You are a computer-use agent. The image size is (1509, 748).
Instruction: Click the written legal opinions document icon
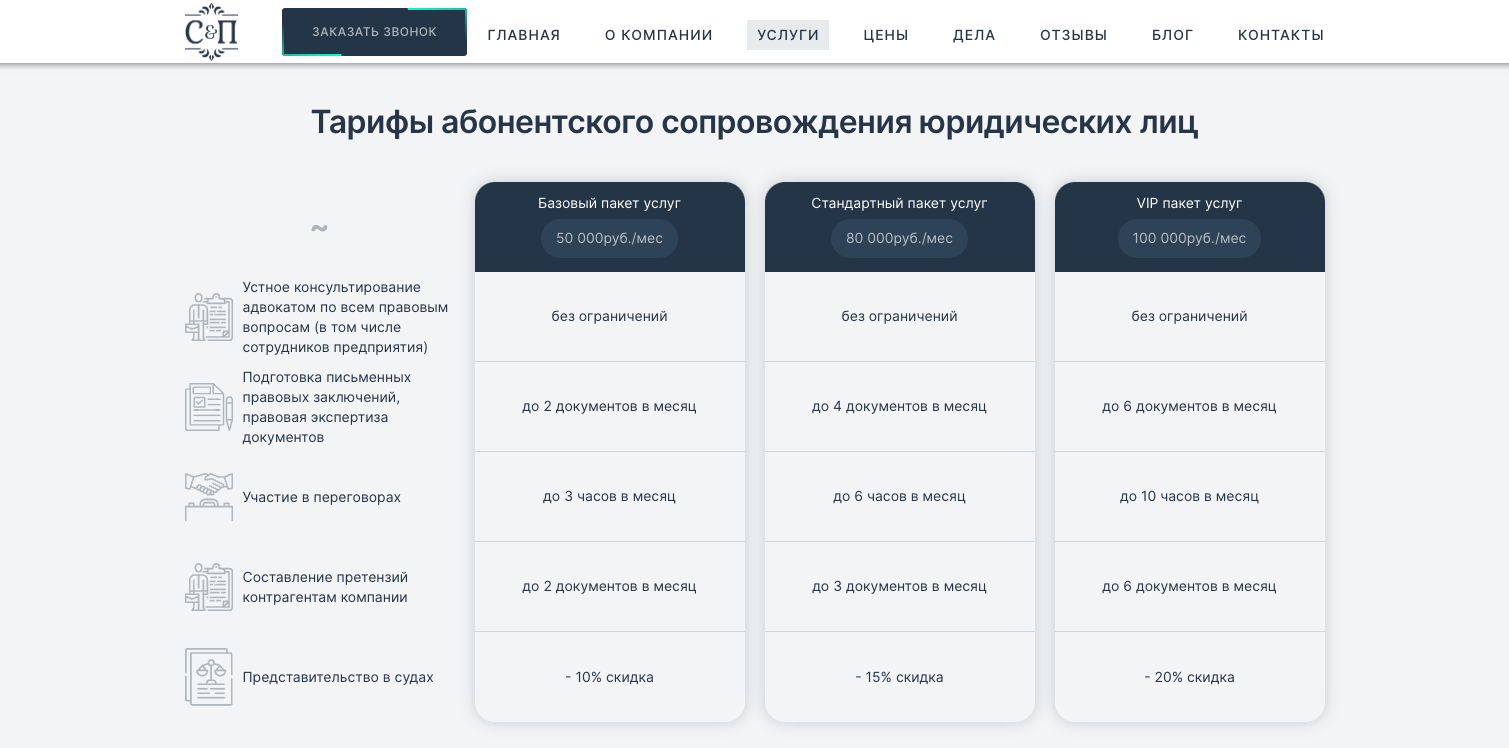pyautogui.click(x=209, y=407)
